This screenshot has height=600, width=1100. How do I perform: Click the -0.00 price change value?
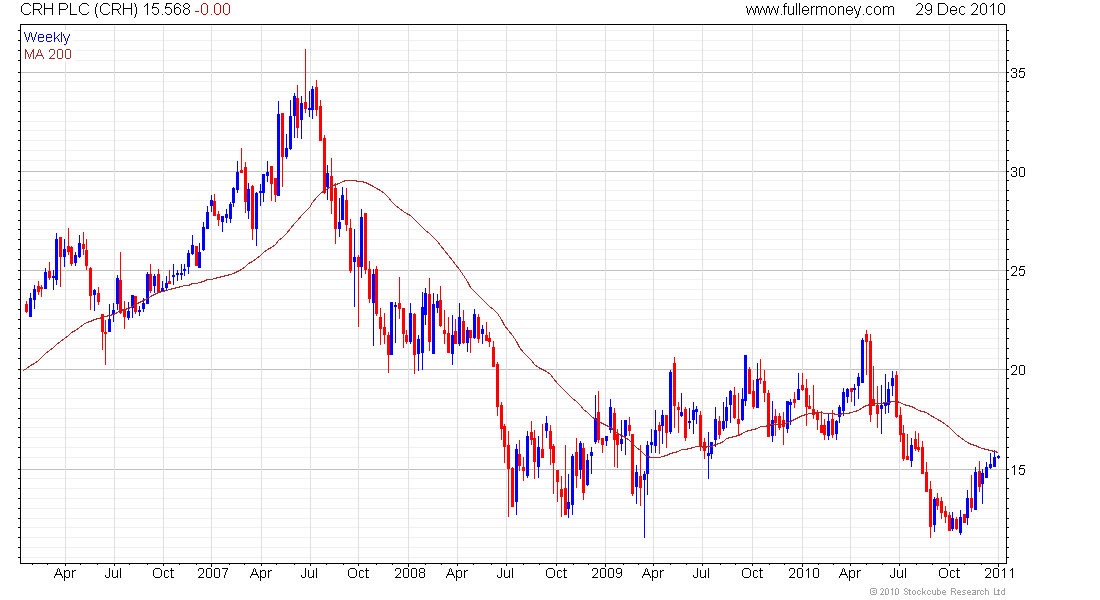(x=213, y=10)
